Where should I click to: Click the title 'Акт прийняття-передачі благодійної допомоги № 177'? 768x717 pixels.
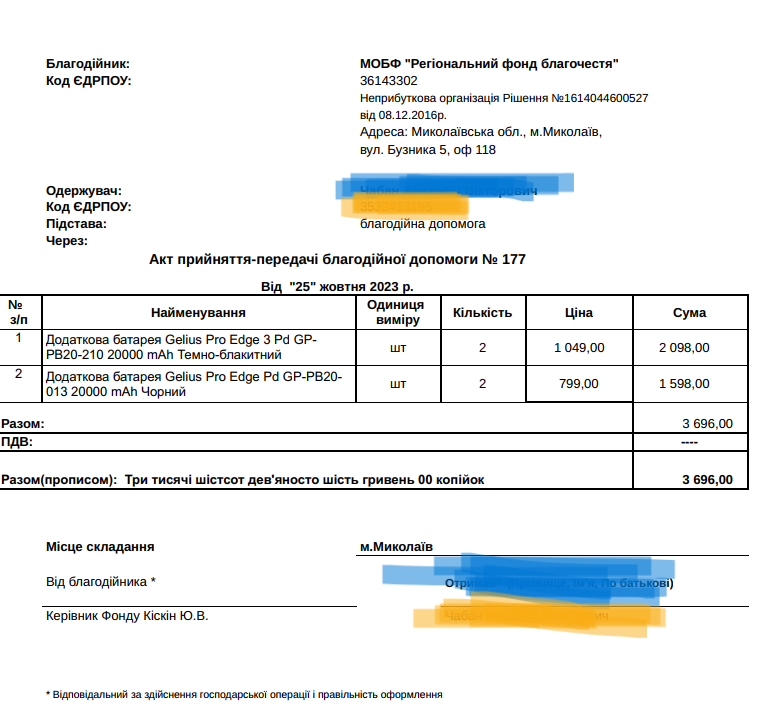pyautogui.click(x=337, y=259)
